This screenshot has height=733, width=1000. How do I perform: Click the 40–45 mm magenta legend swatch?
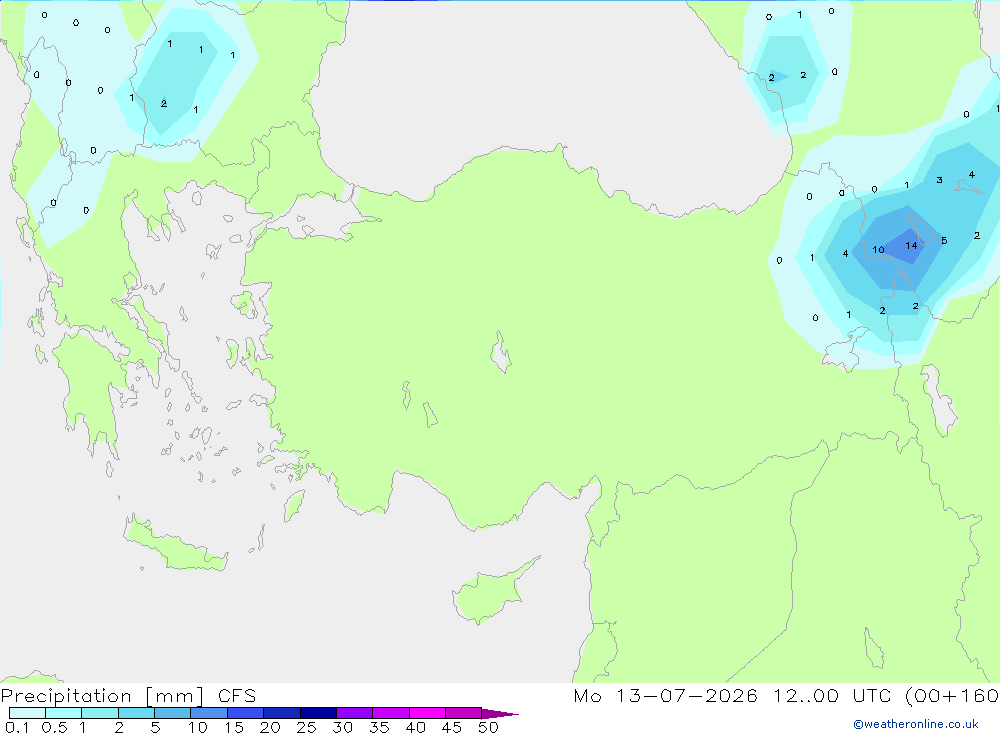[x=427, y=713]
